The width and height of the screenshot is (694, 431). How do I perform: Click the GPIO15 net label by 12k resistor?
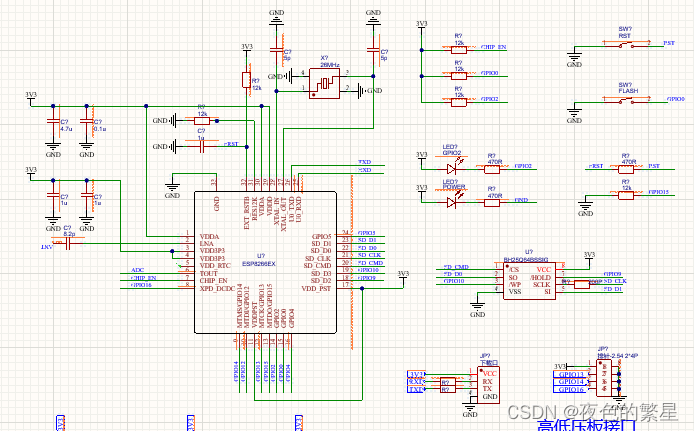tap(659, 192)
